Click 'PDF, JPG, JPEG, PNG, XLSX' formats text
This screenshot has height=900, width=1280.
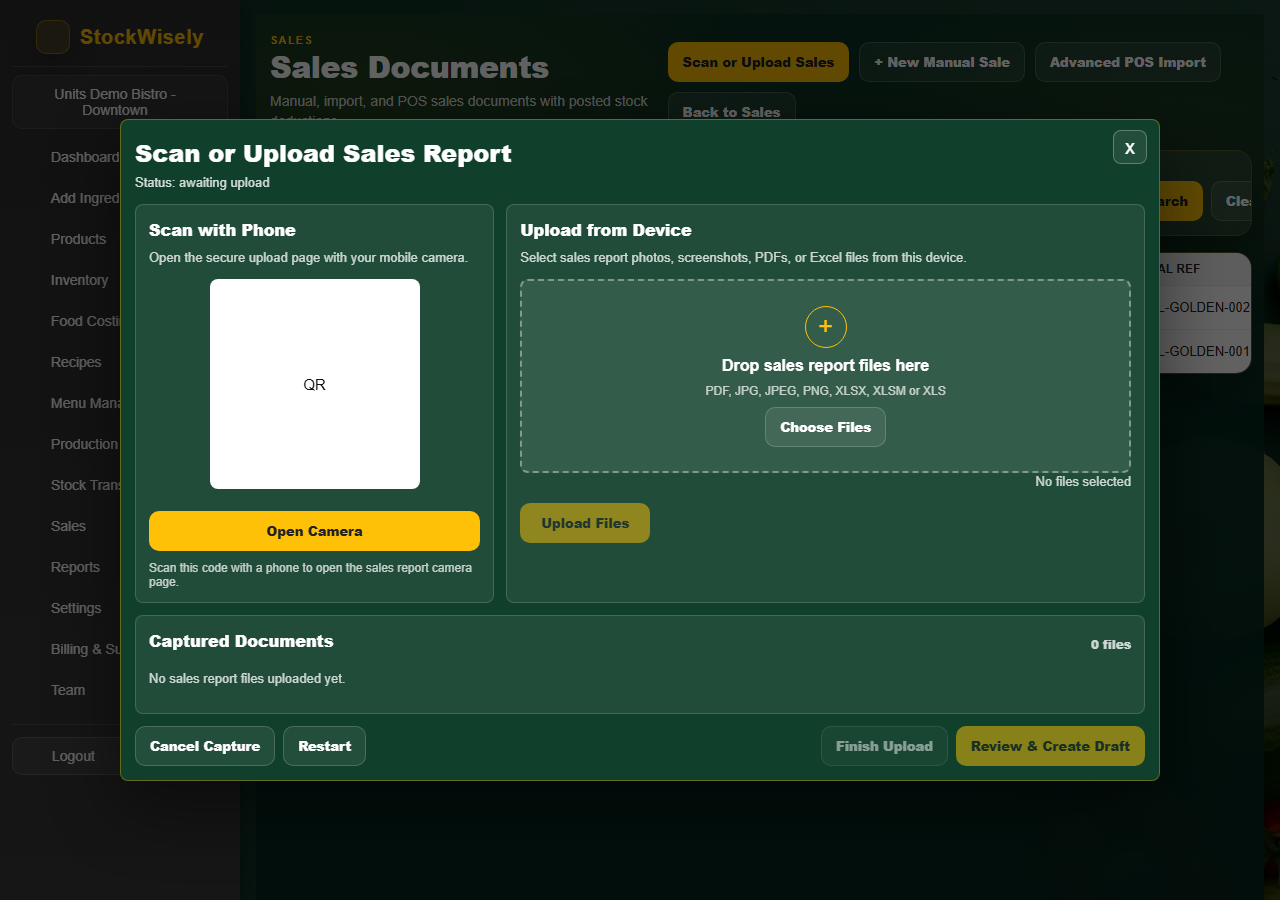[x=825, y=391]
